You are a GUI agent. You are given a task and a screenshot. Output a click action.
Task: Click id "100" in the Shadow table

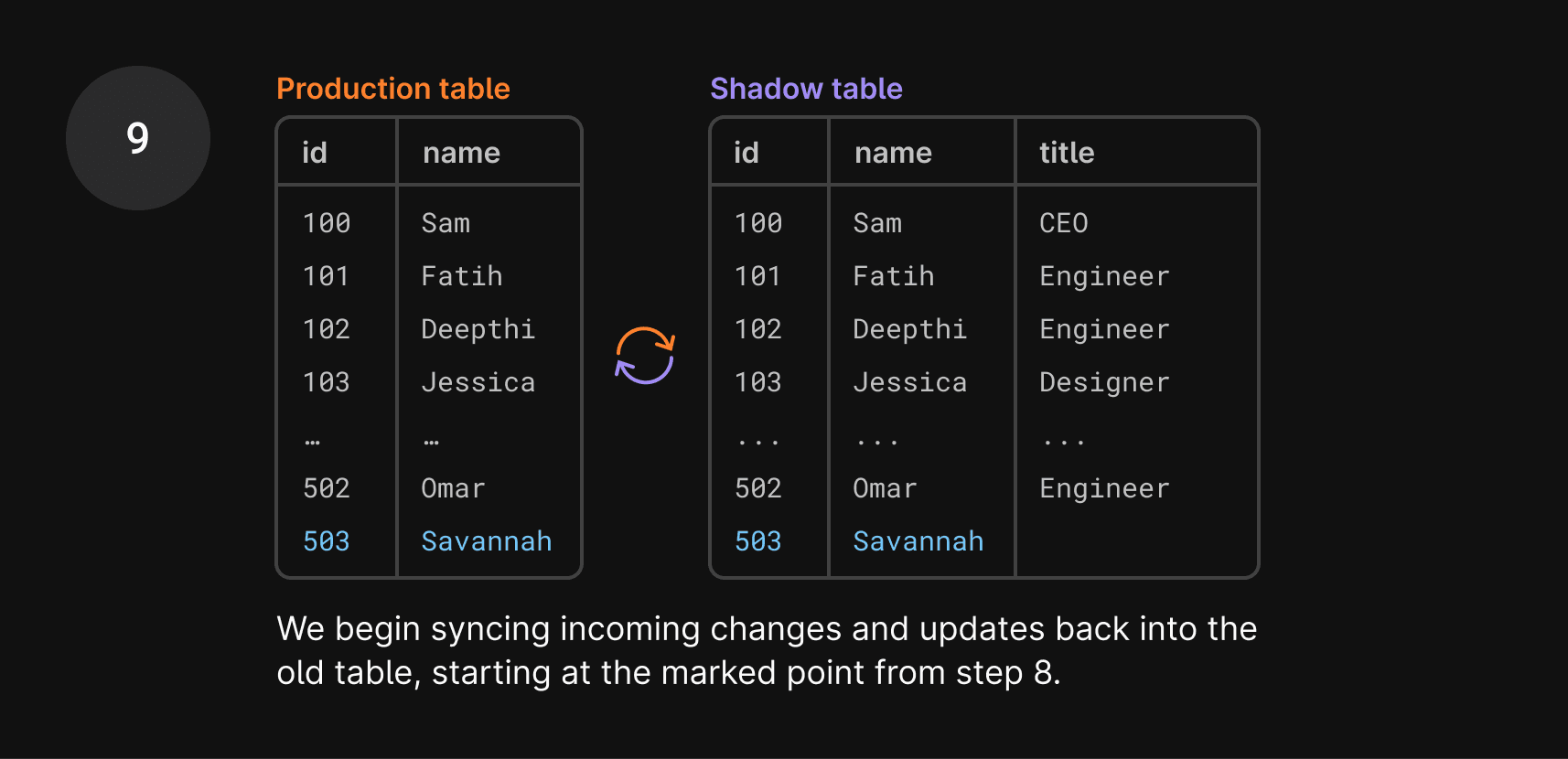coord(758,223)
